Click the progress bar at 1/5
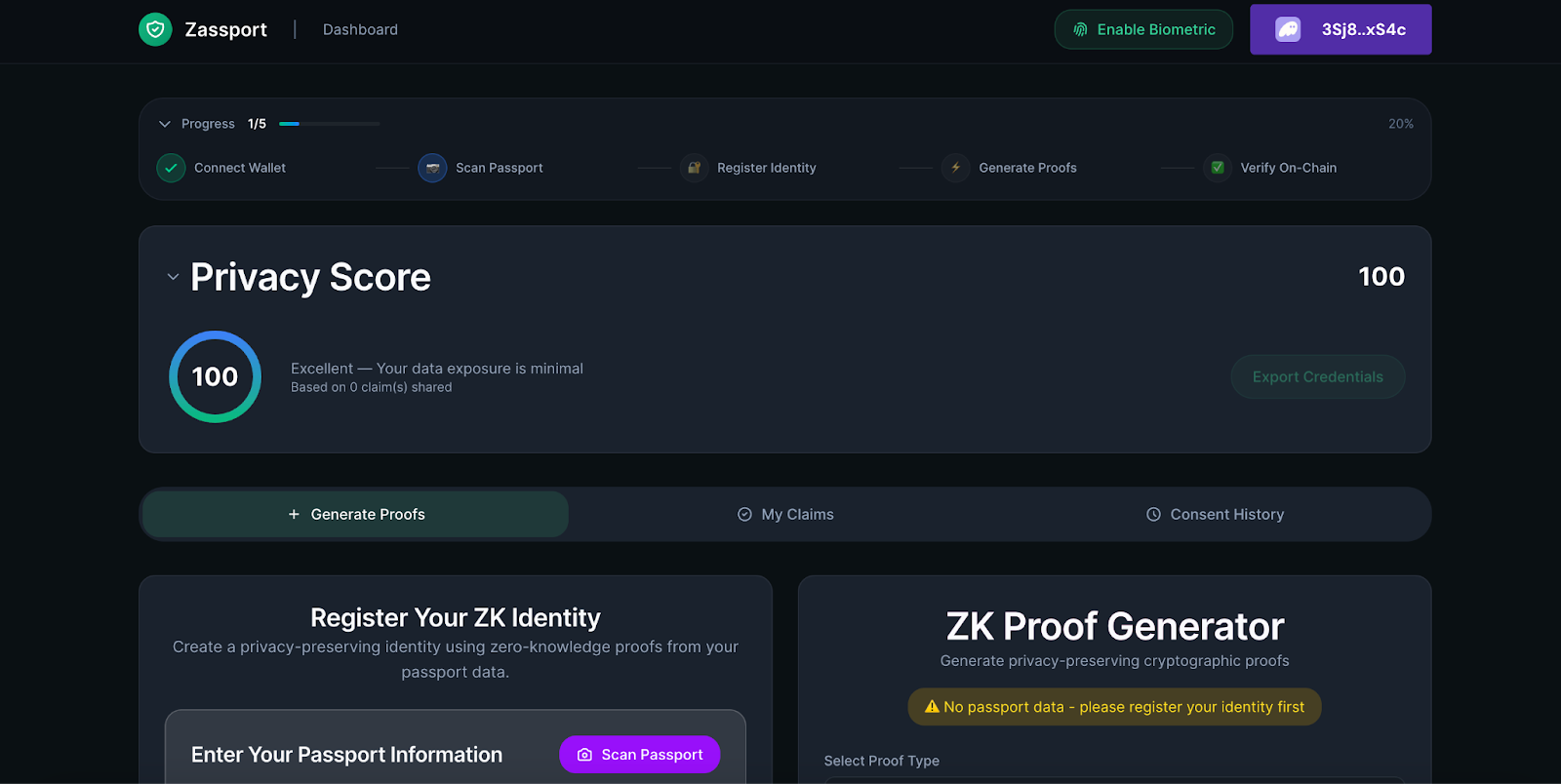The height and width of the screenshot is (784, 1561). pyautogui.click(x=329, y=124)
